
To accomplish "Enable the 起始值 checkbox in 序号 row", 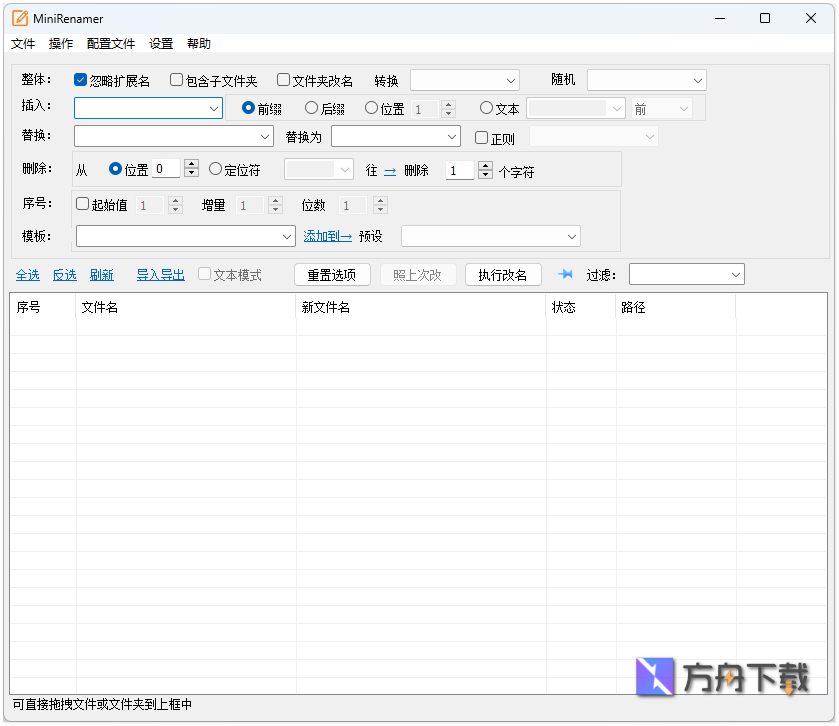I will pyautogui.click(x=82, y=205).
